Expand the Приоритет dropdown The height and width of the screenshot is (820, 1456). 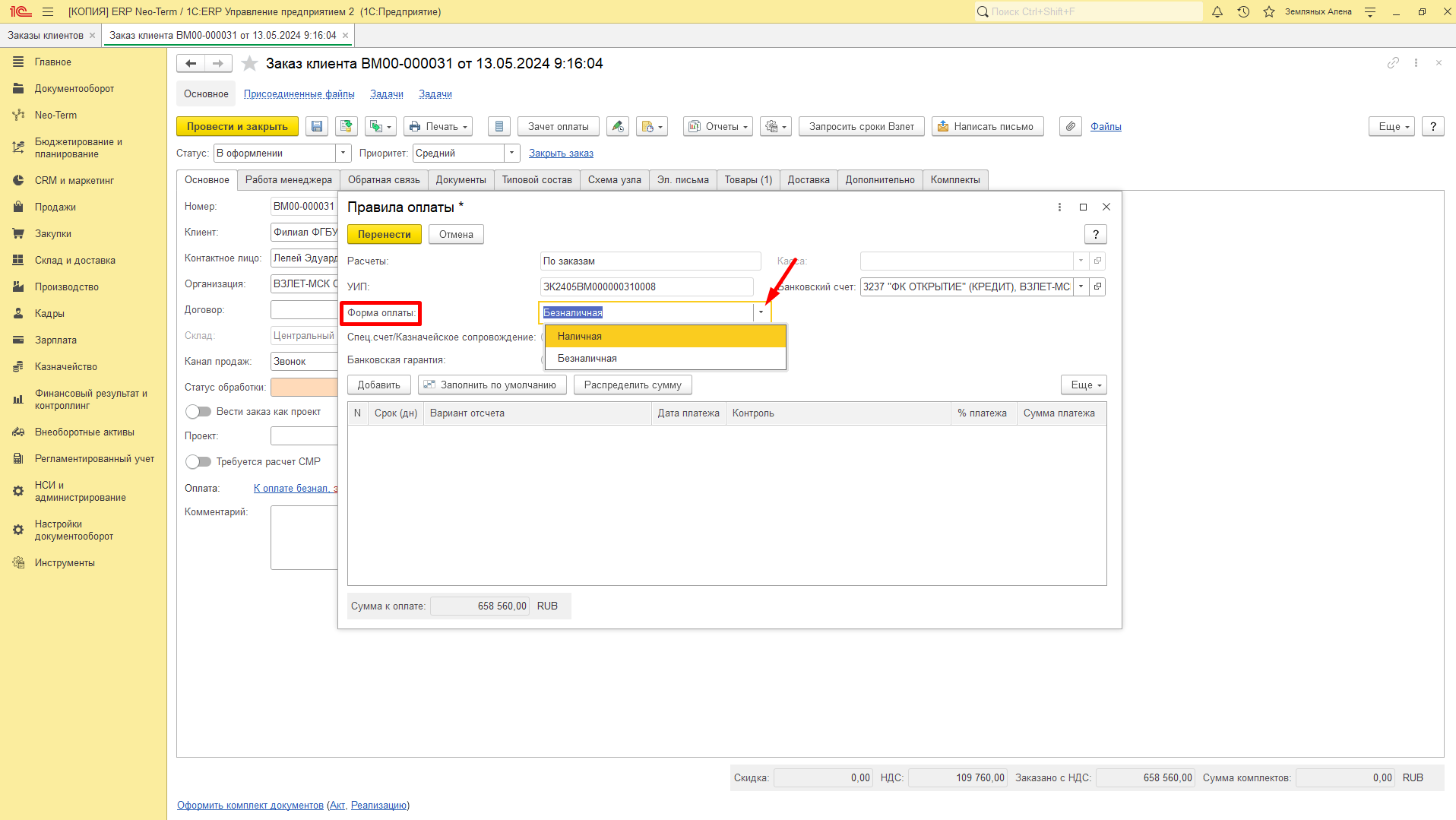coord(512,154)
